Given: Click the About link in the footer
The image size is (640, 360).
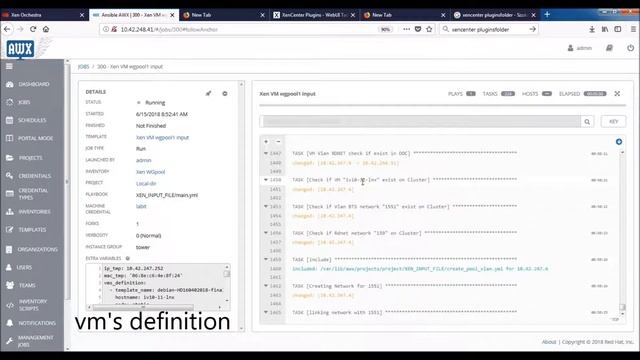Looking at the screenshot, I should click(549, 342).
